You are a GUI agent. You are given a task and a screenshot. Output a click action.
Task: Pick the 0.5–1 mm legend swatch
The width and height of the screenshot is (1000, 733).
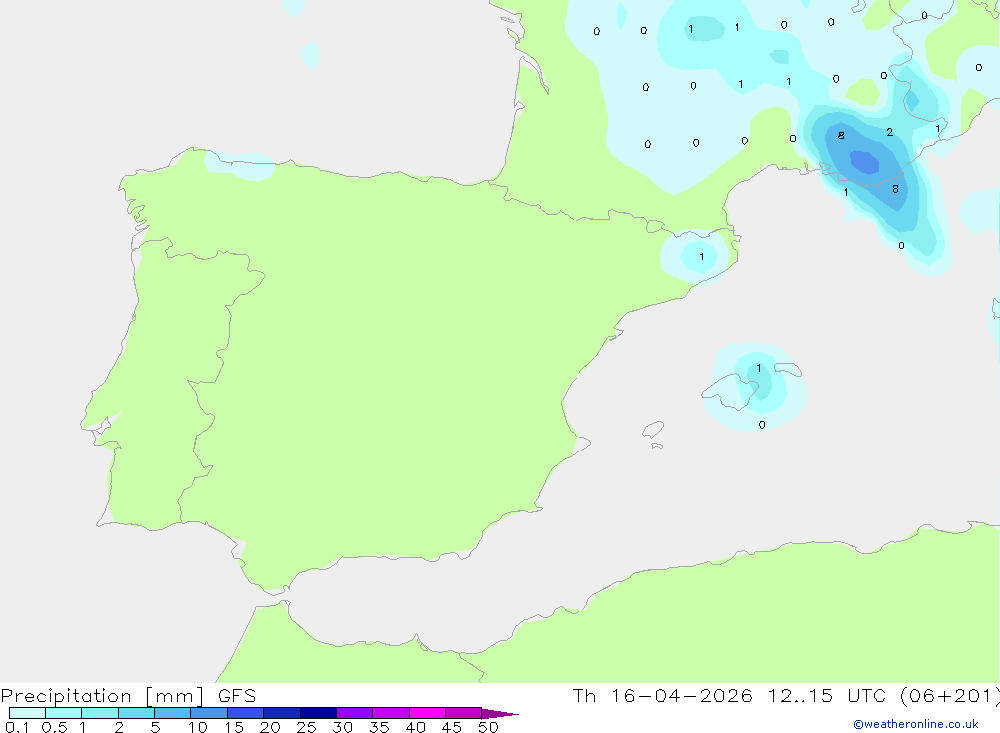click(x=64, y=713)
